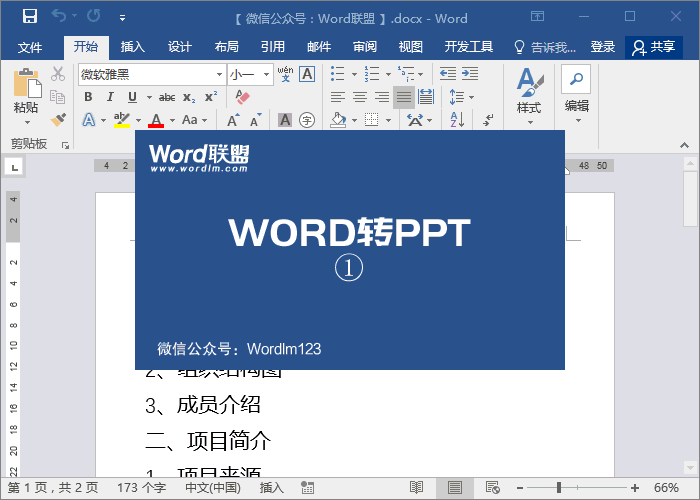
Task: Cut selection with the scissors icon
Action: coord(58,74)
